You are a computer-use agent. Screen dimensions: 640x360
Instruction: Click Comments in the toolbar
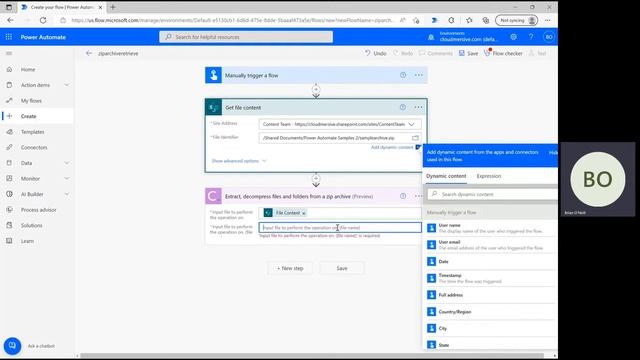tap(436, 53)
